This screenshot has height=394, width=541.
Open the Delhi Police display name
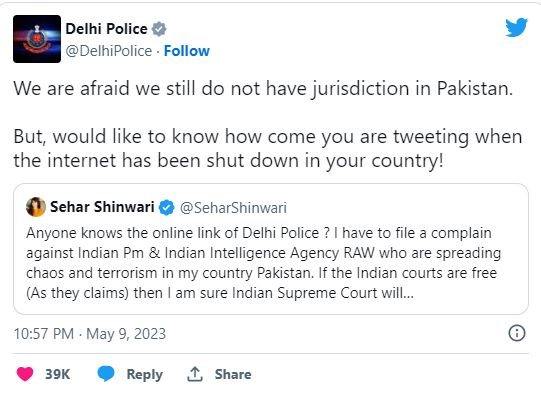(106, 29)
